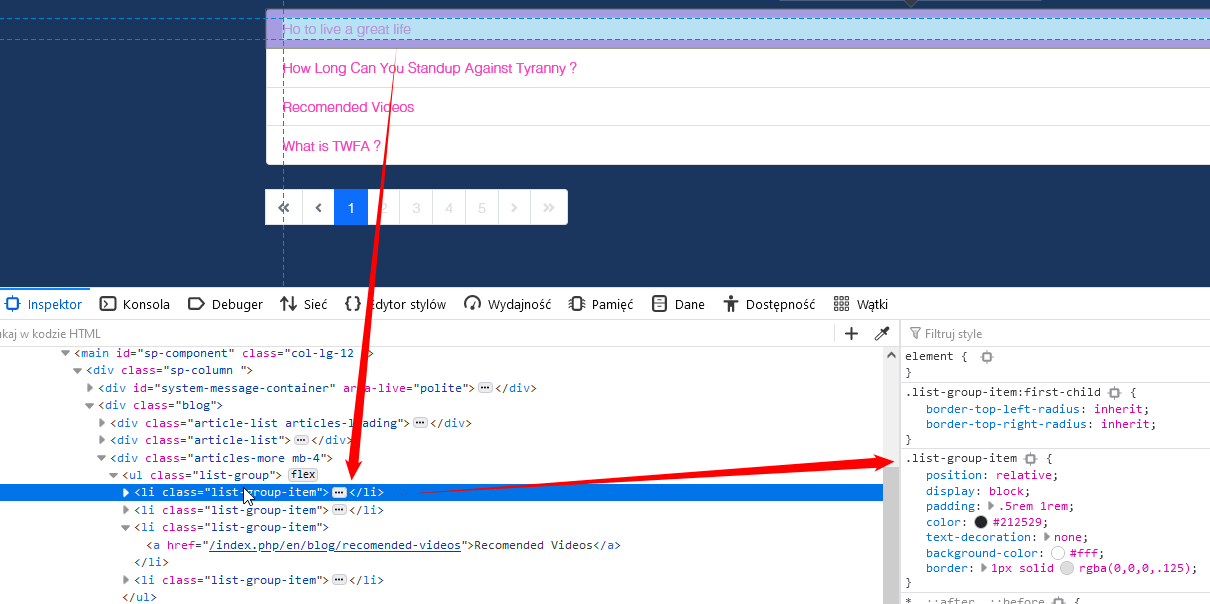1210x604 pixels.
Task: Switch to the Dostępność tab
Action: [x=768, y=304]
